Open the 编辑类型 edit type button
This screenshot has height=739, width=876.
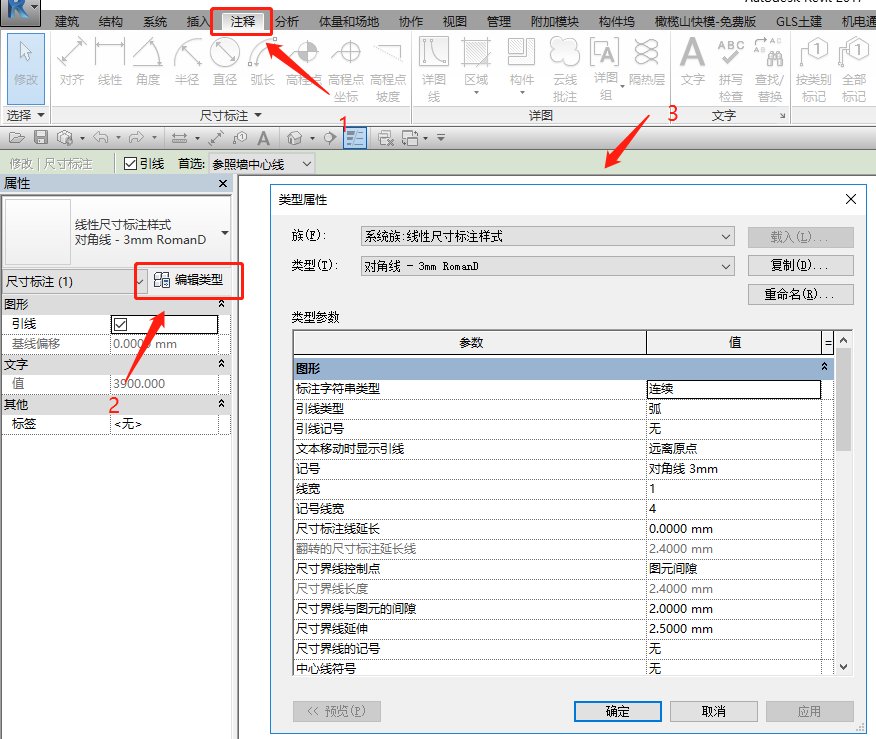(x=189, y=281)
